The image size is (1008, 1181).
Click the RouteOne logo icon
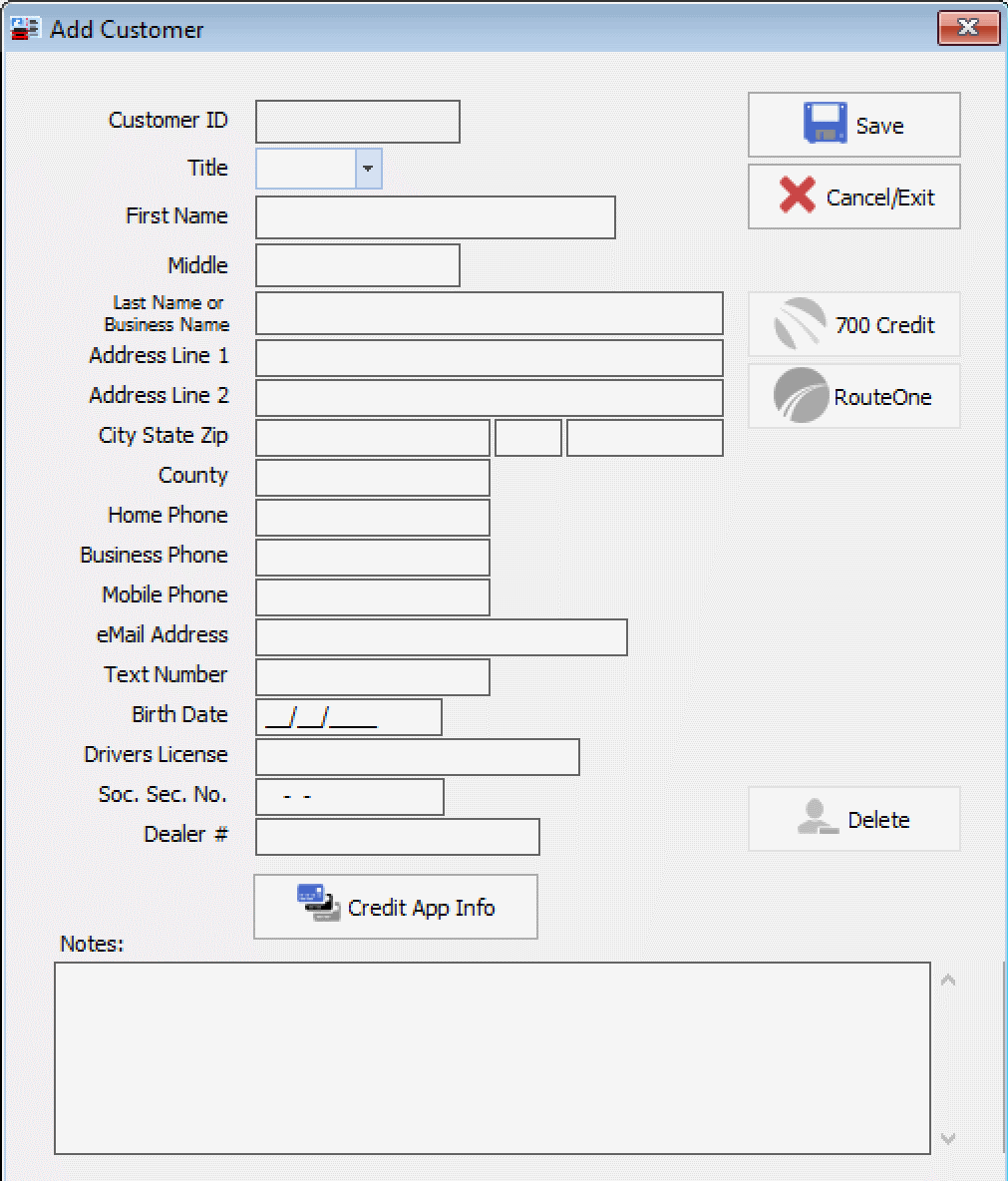click(801, 396)
